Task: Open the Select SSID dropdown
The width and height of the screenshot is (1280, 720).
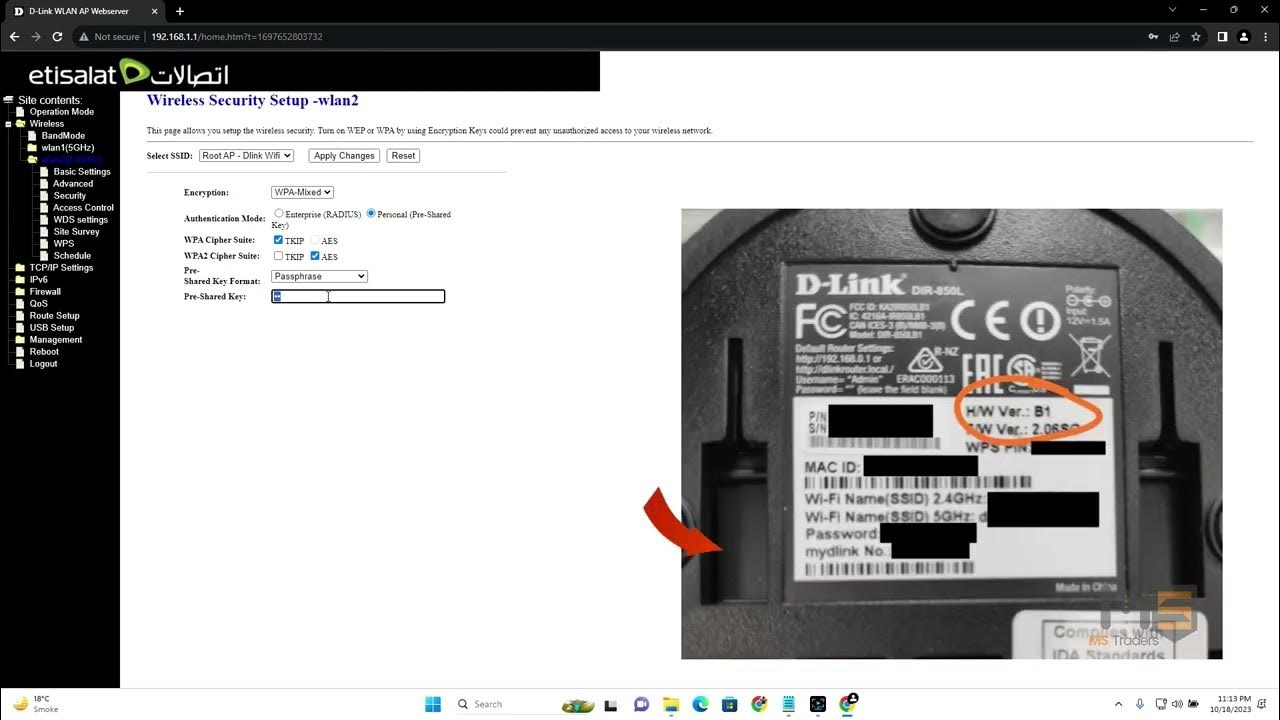Action: tap(246, 156)
